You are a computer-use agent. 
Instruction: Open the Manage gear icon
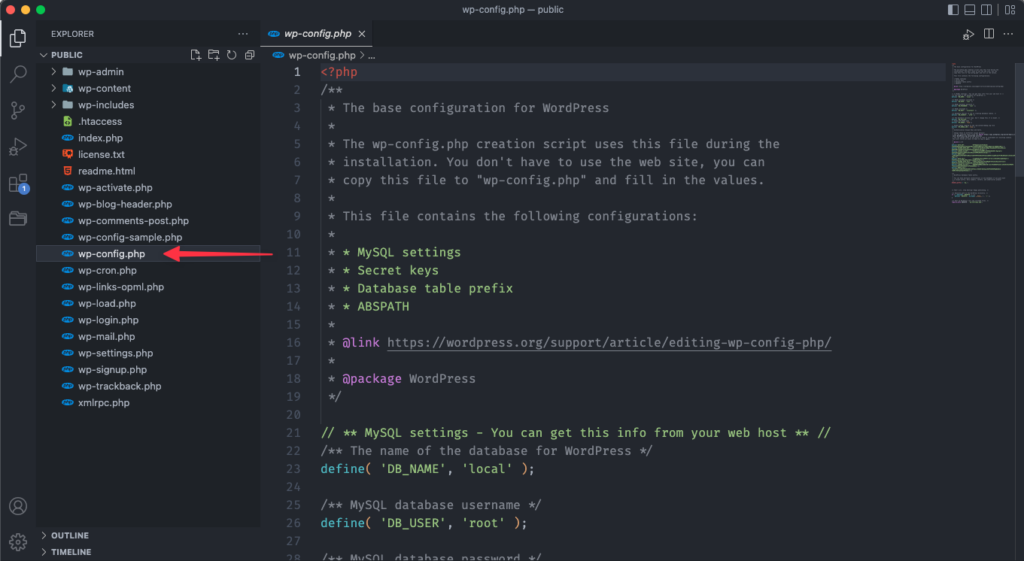(18, 541)
